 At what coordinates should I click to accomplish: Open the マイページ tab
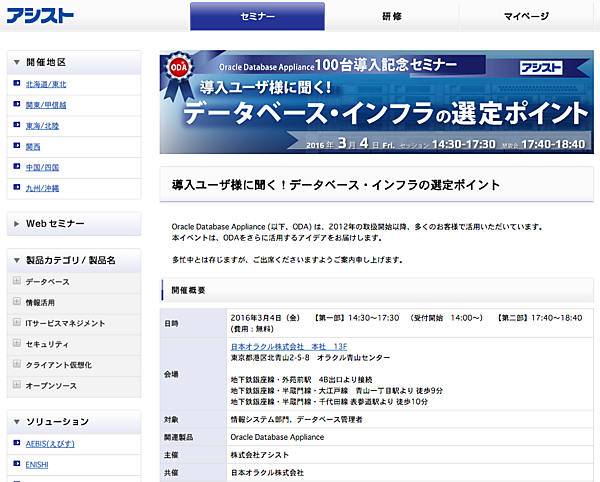point(526,16)
